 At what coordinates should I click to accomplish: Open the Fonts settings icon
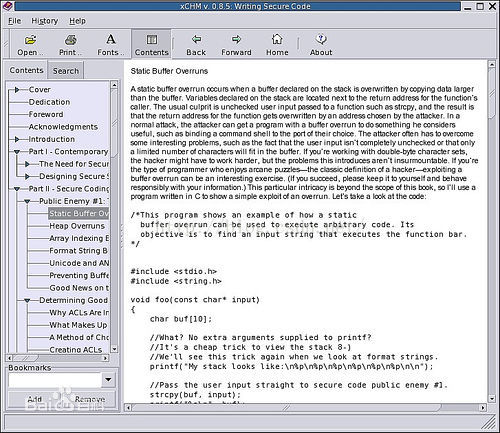(111, 39)
